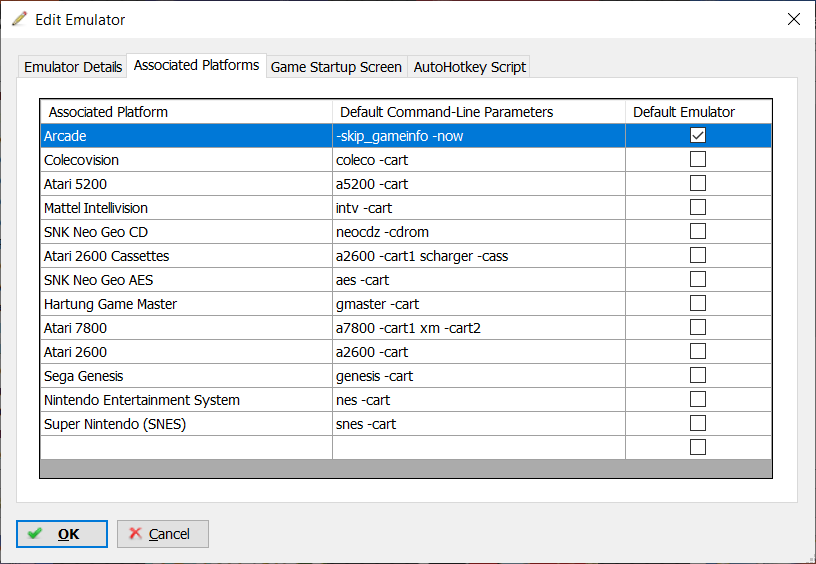Viewport: 816px width, 564px height.
Task: Click the empty new-row parameters cell
Action: point(479,447)
